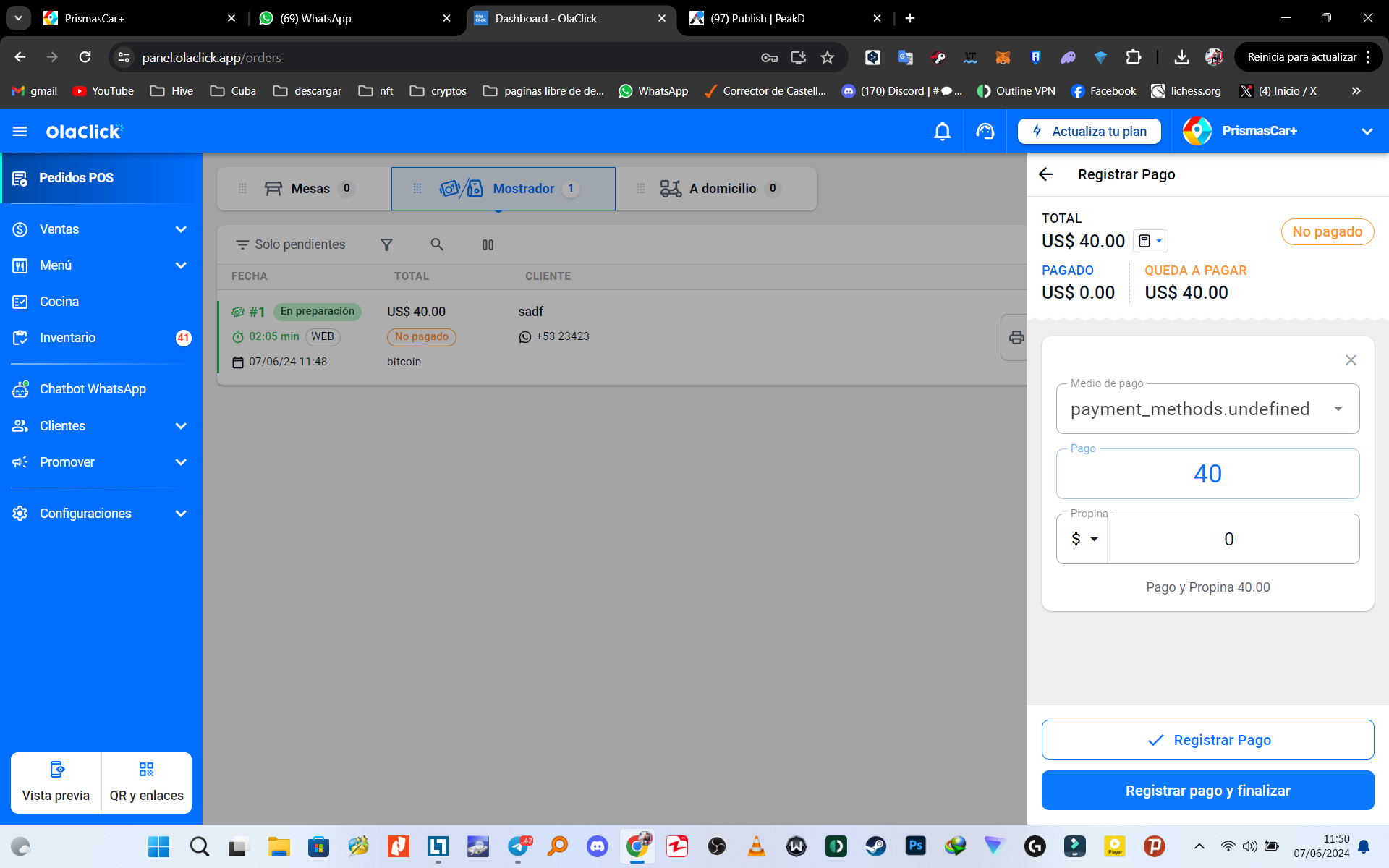Click Actualiza tu plan button
The height and width of the screenshot is (868, 1389).
tap(1089, 131)
